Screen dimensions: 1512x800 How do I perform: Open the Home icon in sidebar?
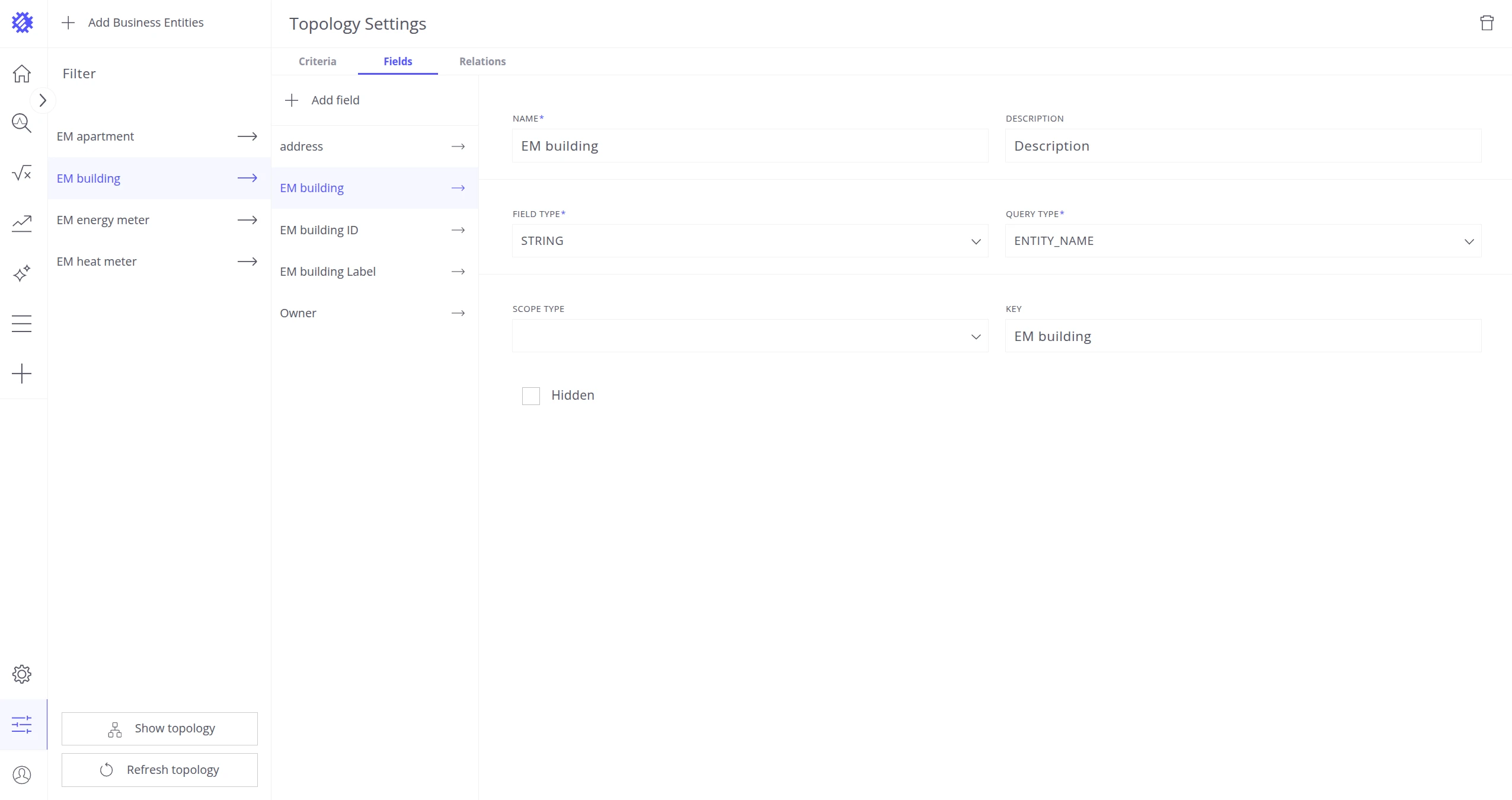click(x=22, y=74)
